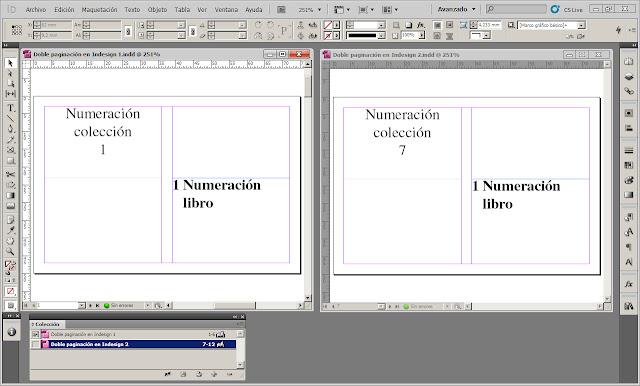640x386 pixels.
Task: Open the Links panel in right dock
Action: [629, 91]
